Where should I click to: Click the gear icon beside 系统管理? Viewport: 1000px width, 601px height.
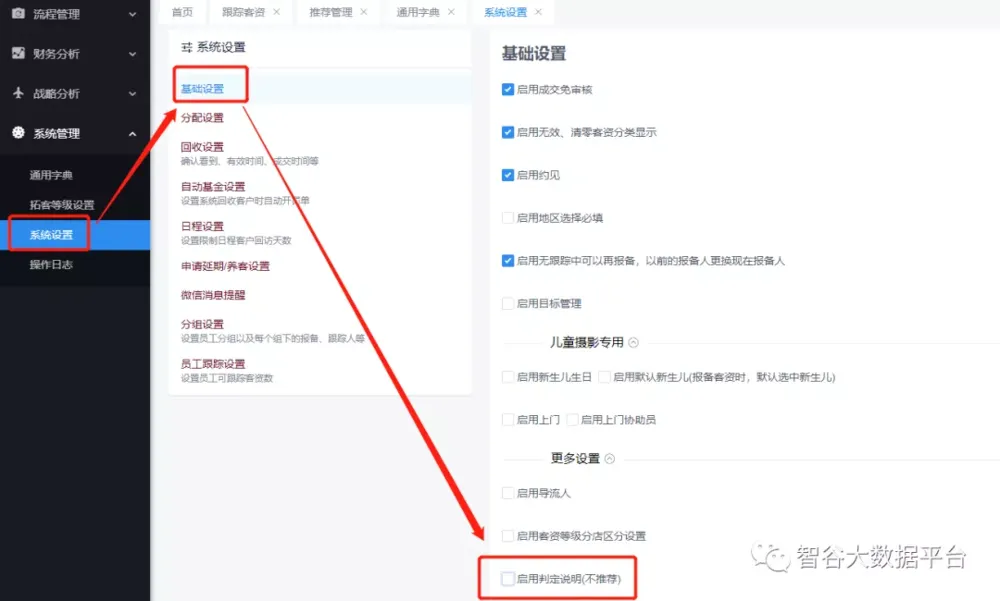[x=17, y=133]
